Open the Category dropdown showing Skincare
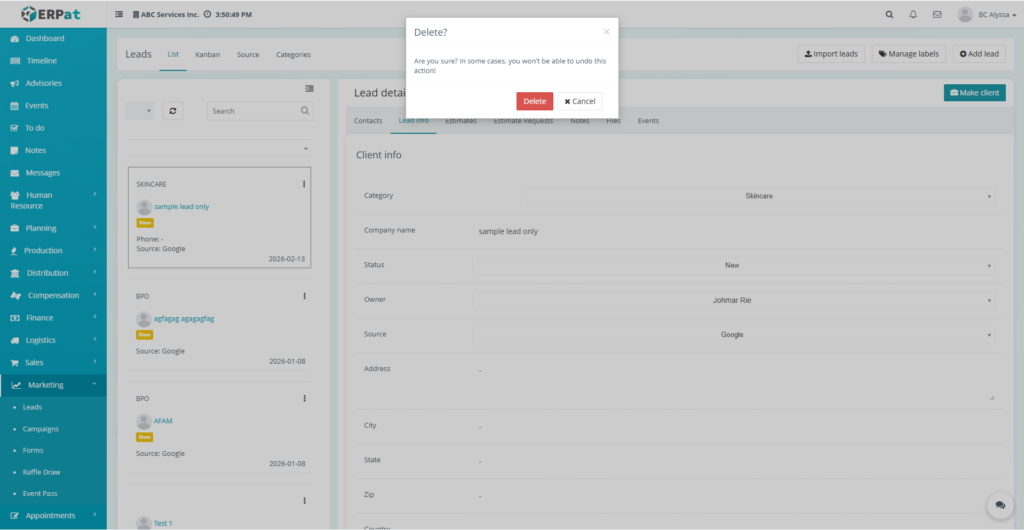Screen dimensions: 1024x530 (x=759, y=196)
